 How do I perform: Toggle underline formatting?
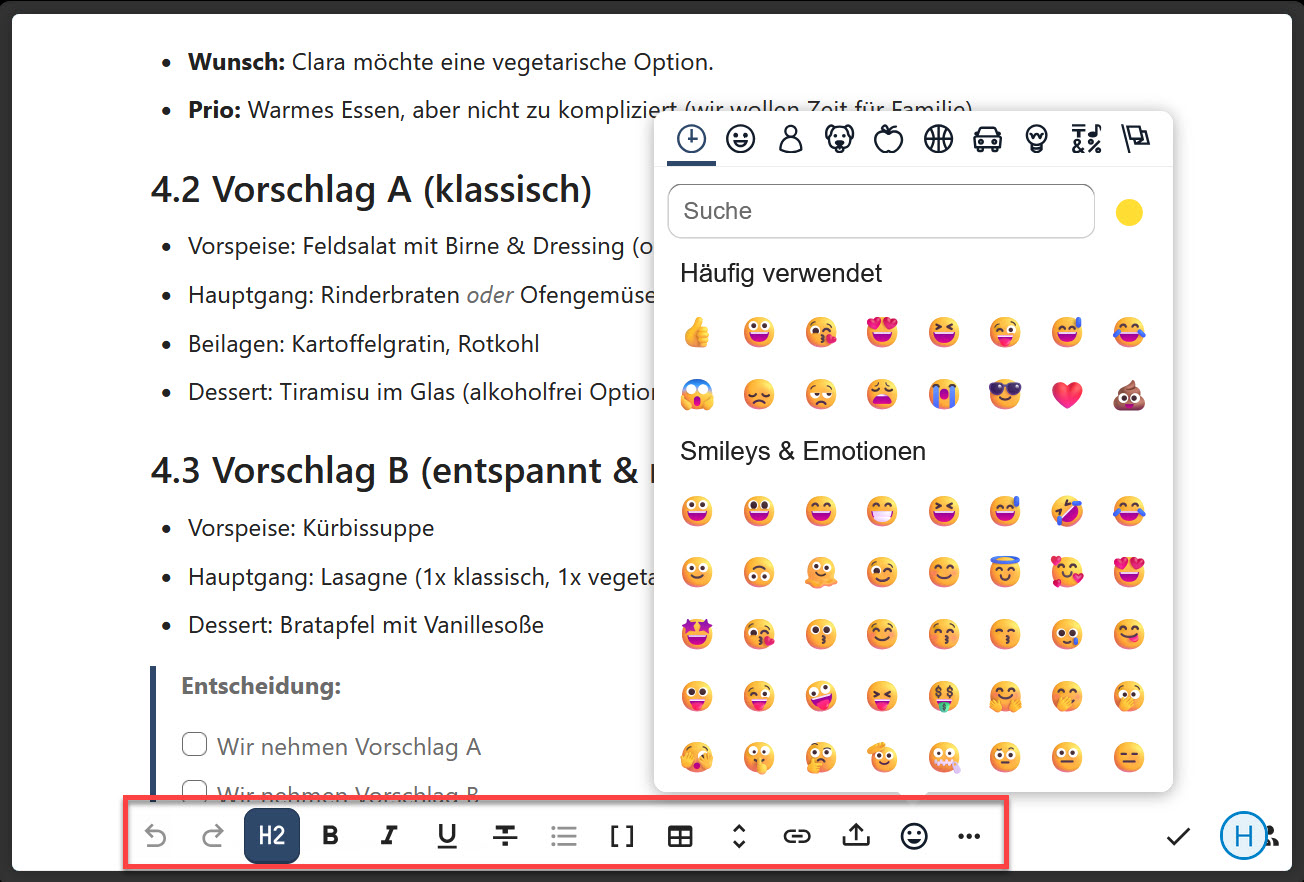tap(447, 836)
